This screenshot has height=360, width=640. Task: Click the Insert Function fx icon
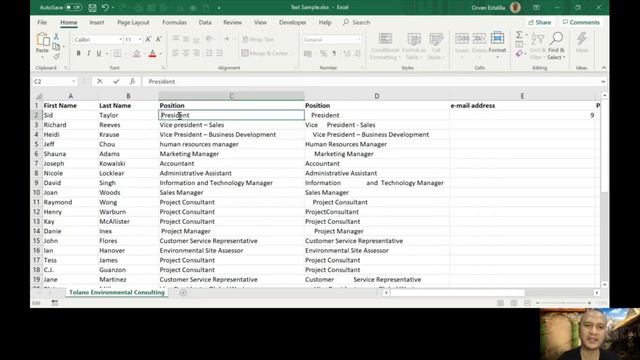(x=132, y=82)
